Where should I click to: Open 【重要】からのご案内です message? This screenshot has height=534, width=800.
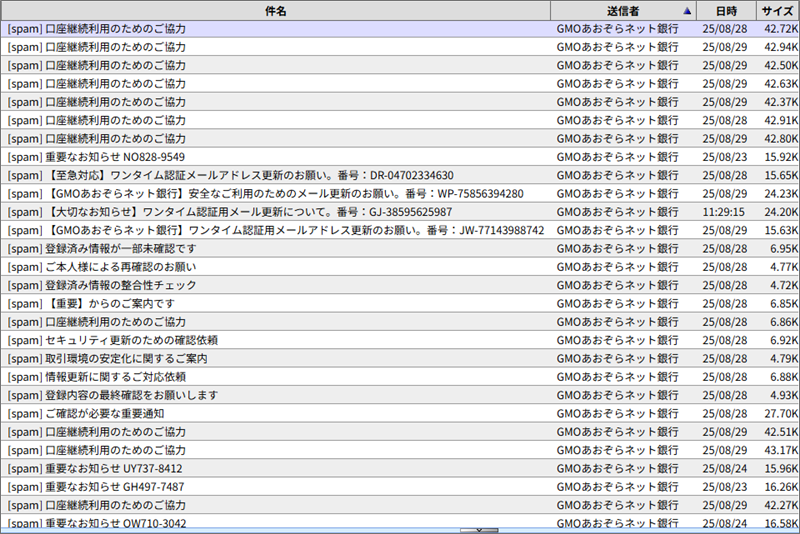[x=400, y=304]
